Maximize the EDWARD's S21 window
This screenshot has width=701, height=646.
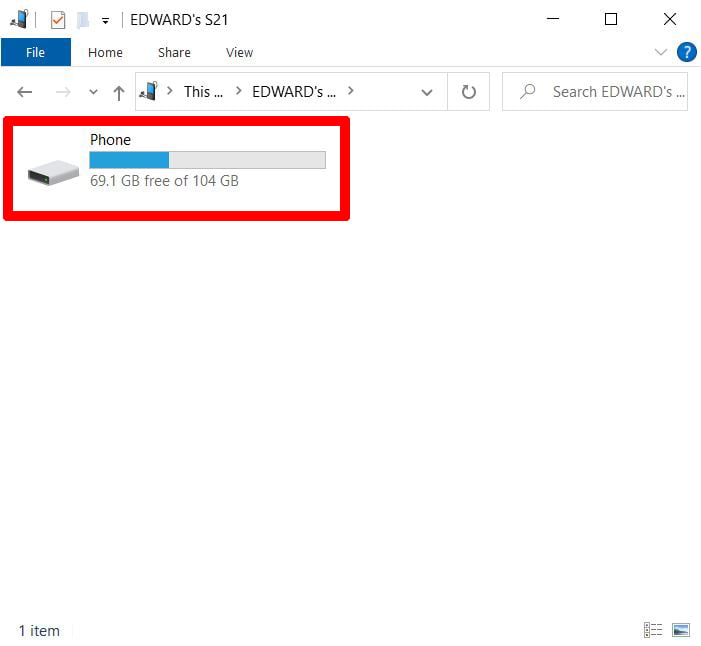(x=611, y=19)
